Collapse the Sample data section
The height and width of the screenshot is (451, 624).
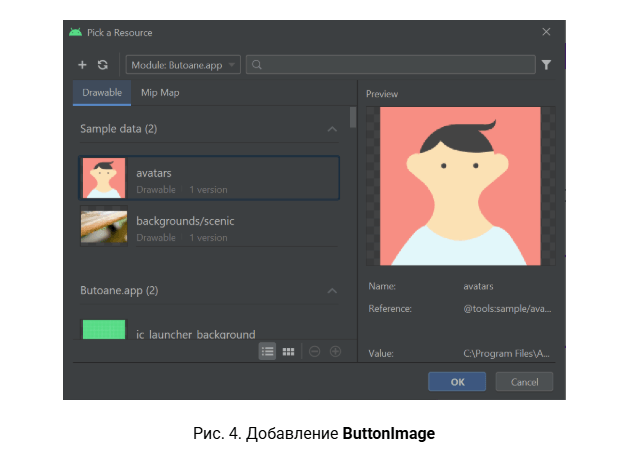(332, 129)
